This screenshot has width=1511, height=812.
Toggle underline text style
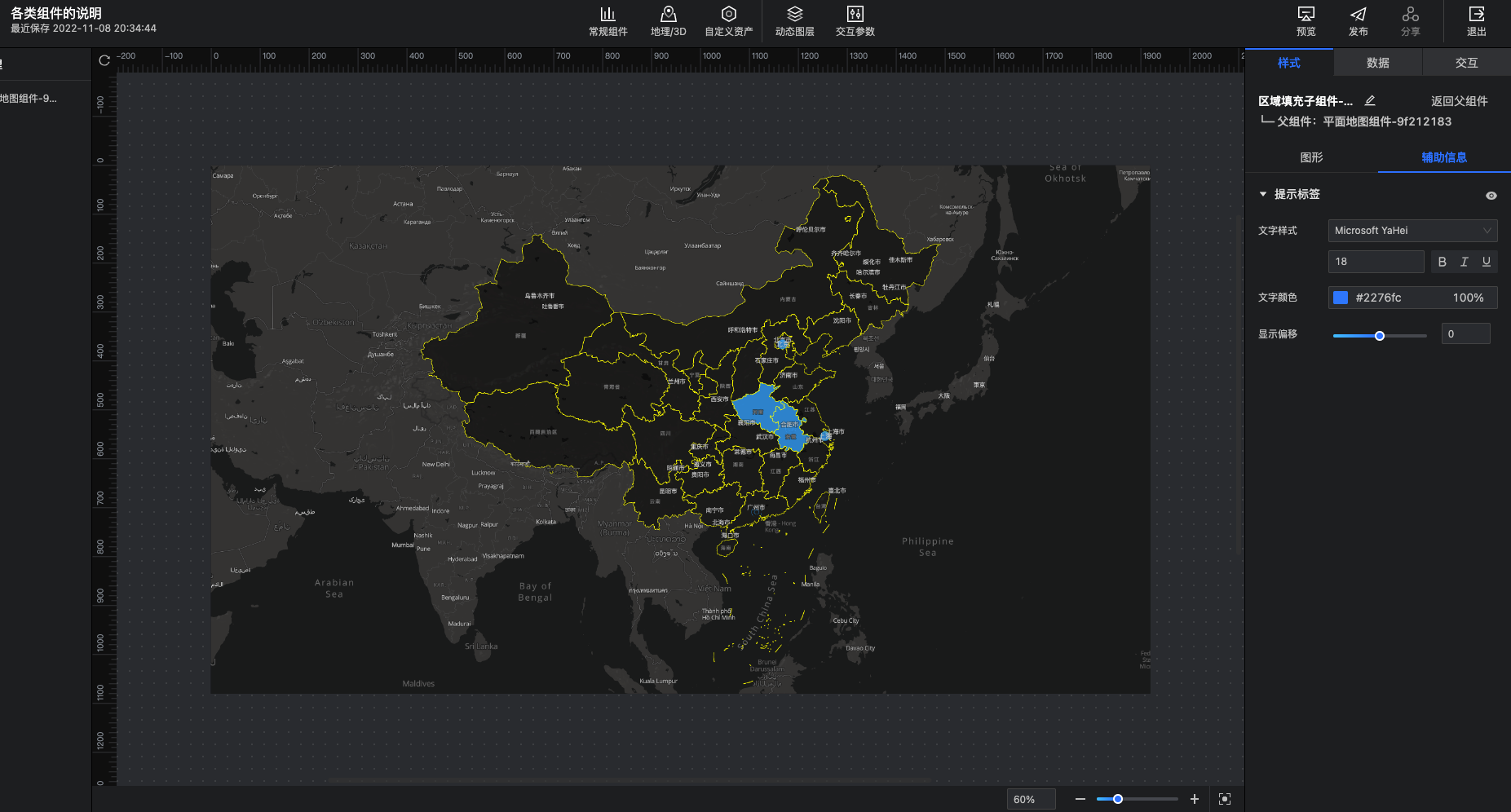[1486, 262]
